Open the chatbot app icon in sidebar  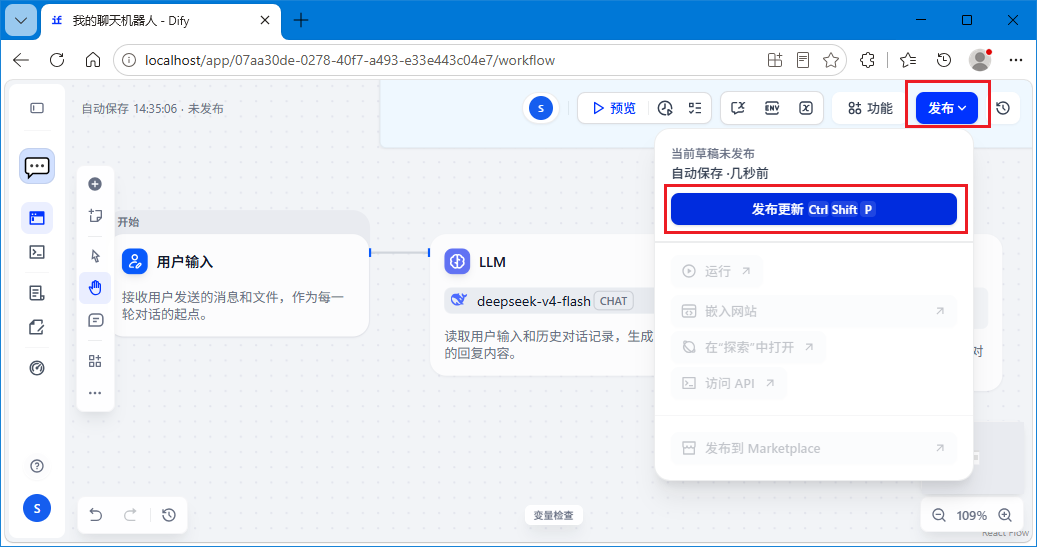tap(37, 166)
